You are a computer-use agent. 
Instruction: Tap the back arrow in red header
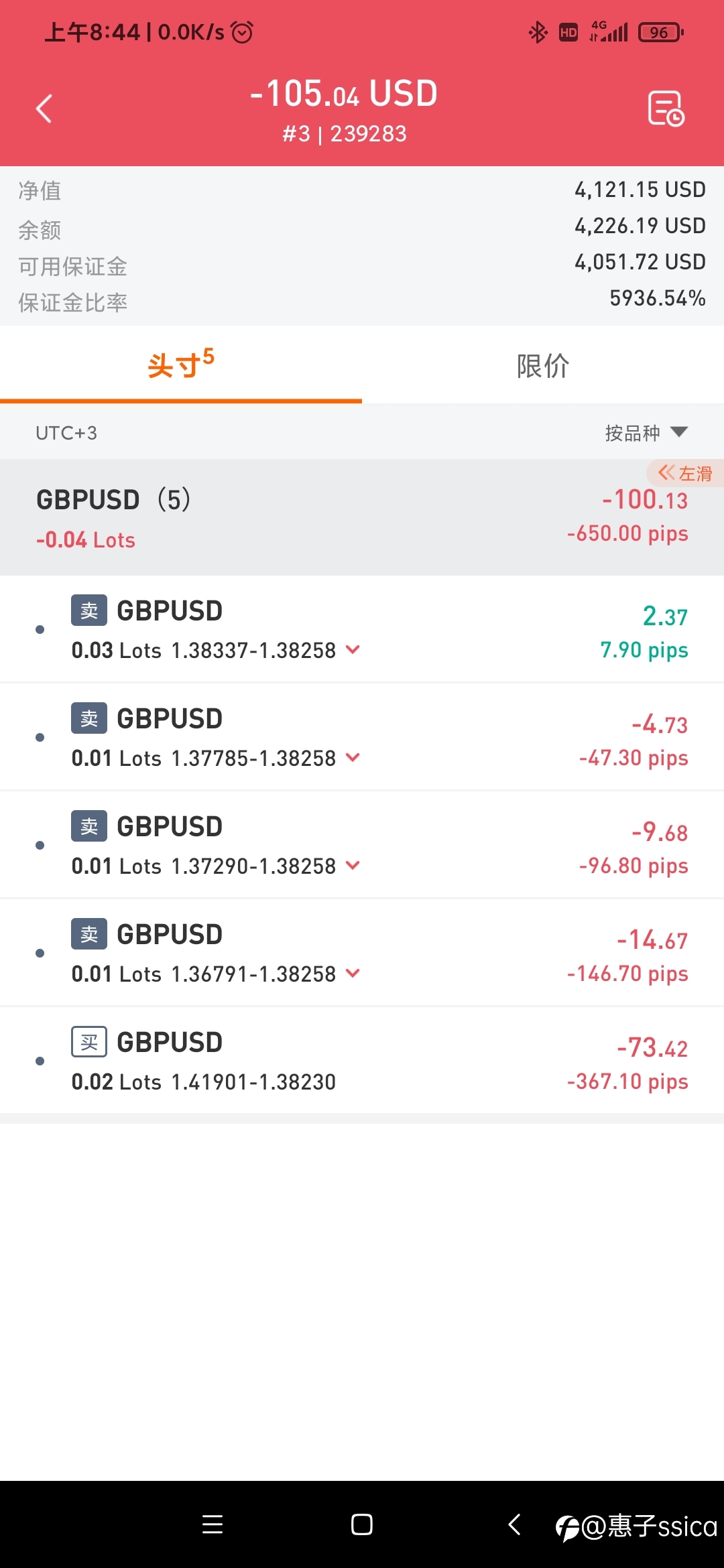pos(44,109)
